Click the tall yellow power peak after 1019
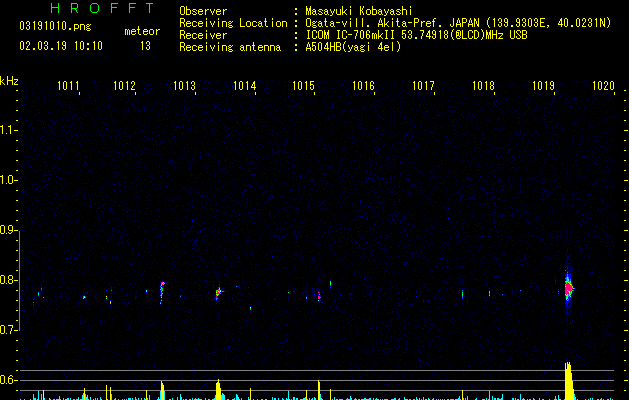Viewport: 629px width, 400px height. (568, 381)
